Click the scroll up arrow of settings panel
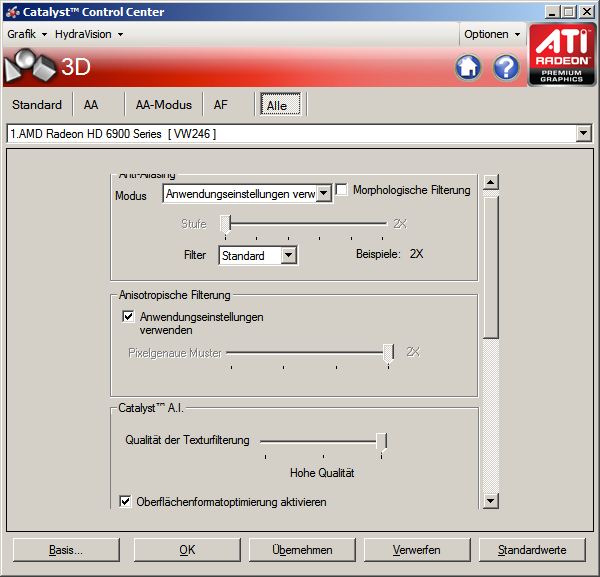Viewport: 600px width, 577px height. 491,182
